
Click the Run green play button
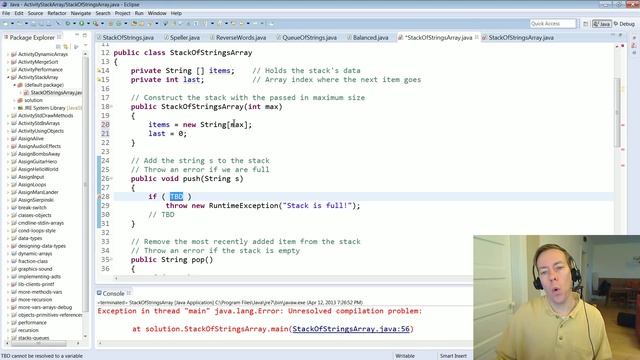[x=82, y=23]
